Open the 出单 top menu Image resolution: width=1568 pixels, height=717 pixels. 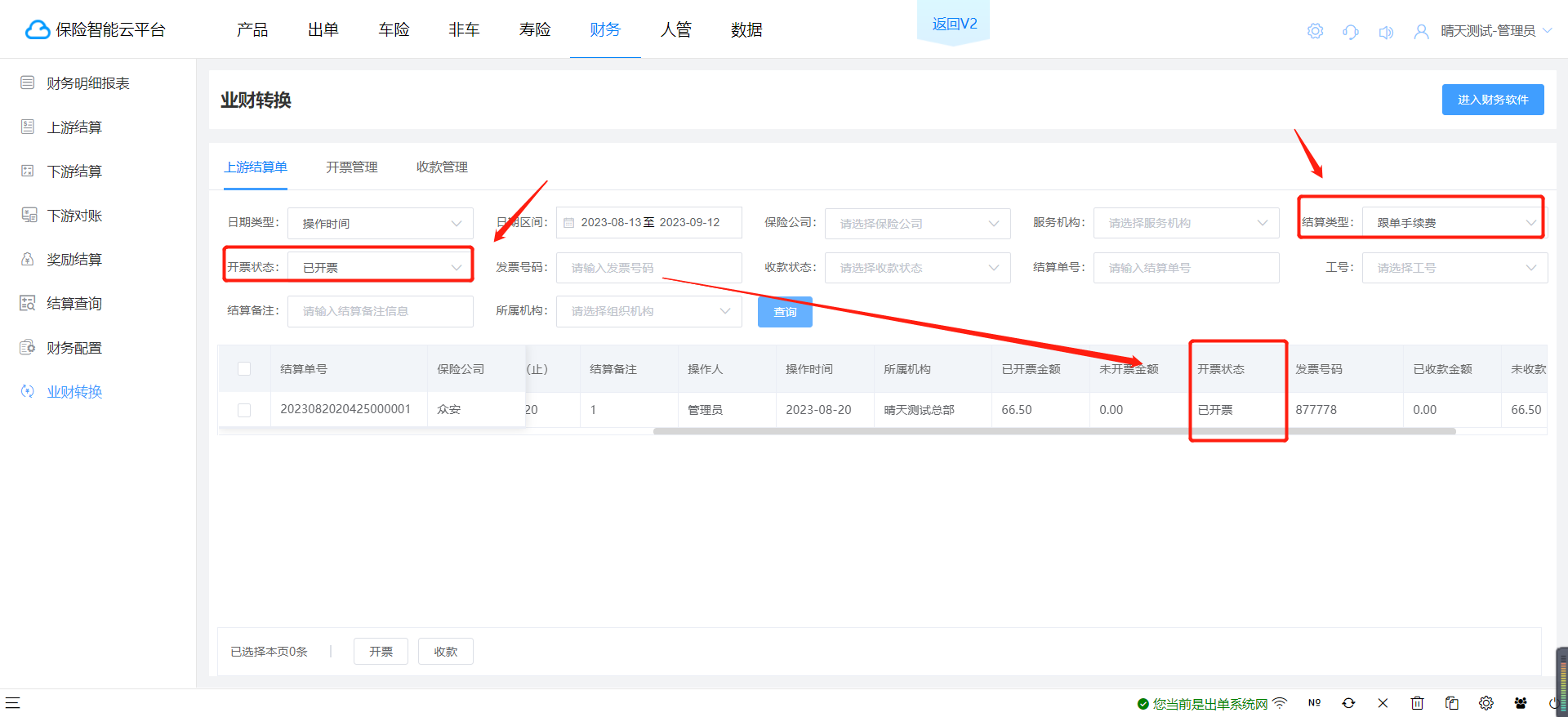[x=323, y=30]
